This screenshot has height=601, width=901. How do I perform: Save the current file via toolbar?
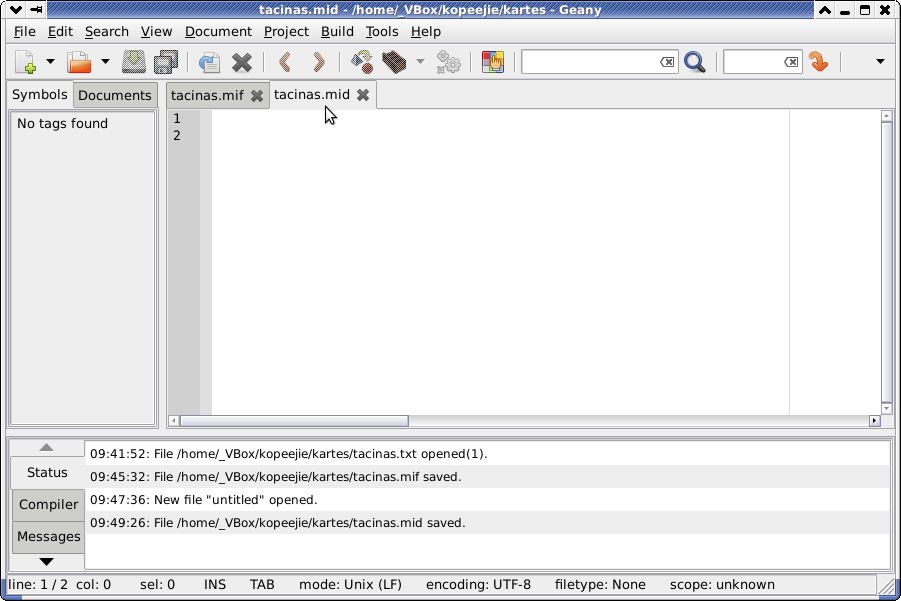point(133,62)
